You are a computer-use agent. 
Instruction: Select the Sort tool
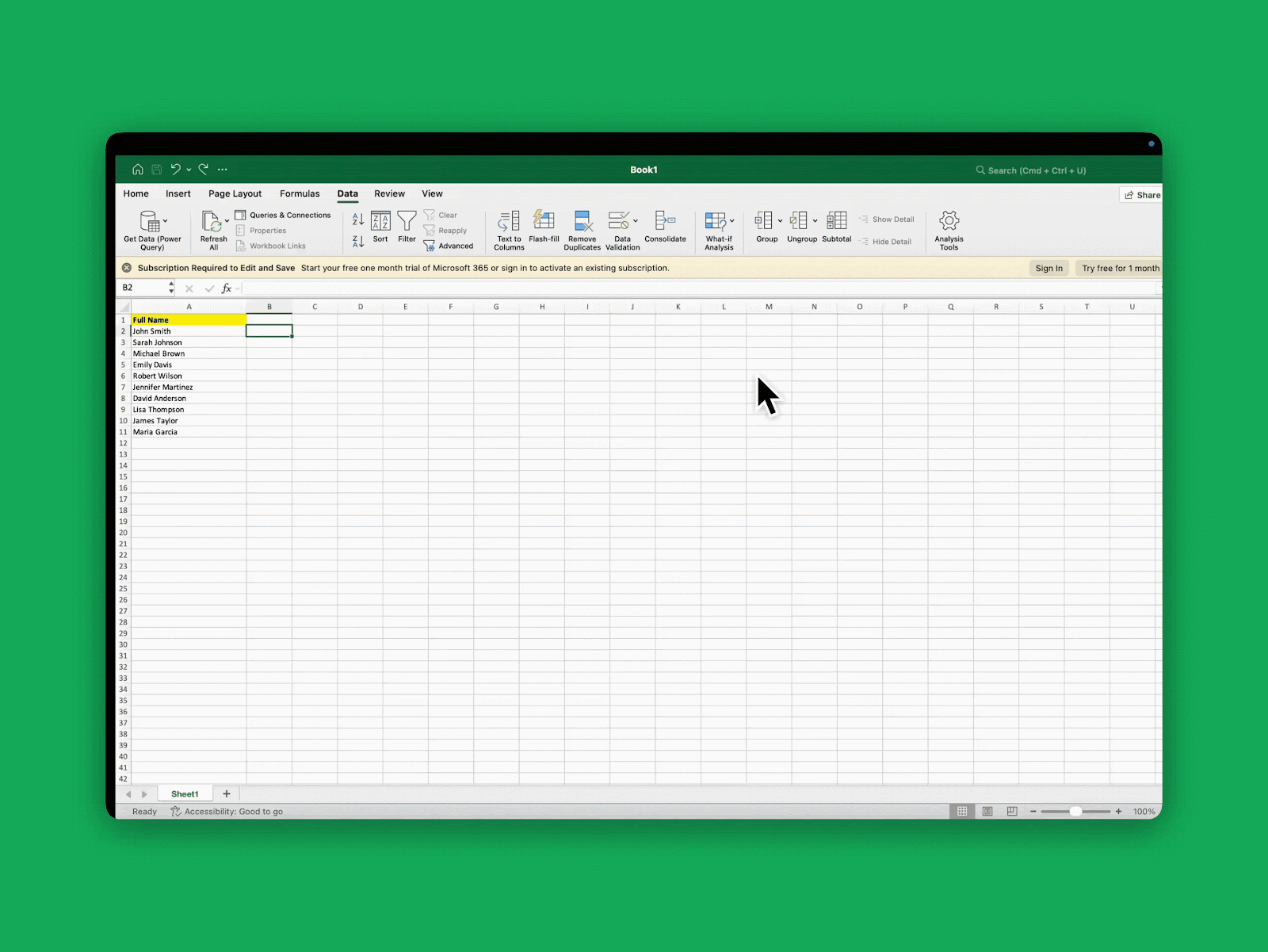[380, 230]
